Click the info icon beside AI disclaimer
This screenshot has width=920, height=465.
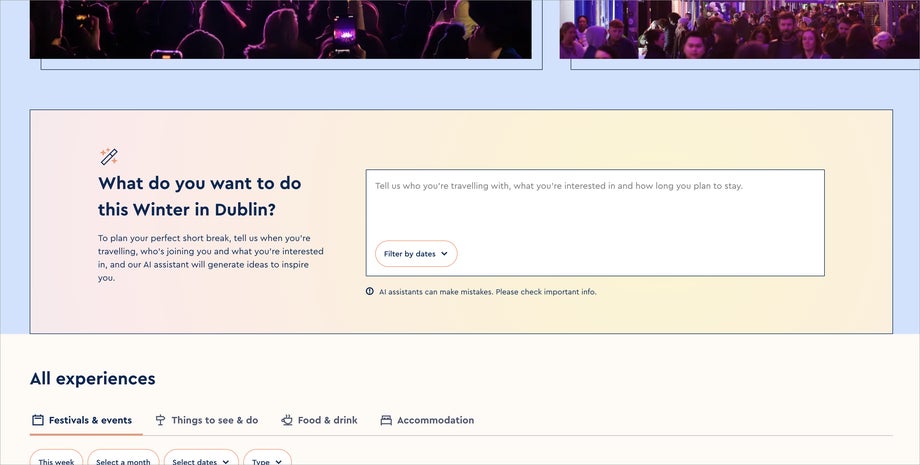(x=370, y=291)
